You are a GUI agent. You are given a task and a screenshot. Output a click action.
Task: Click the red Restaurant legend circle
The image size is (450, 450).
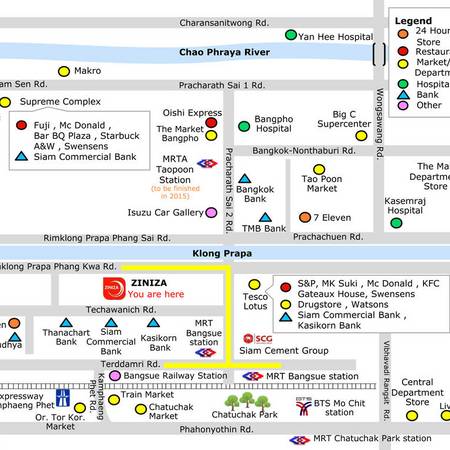click(x=403, y=51)
